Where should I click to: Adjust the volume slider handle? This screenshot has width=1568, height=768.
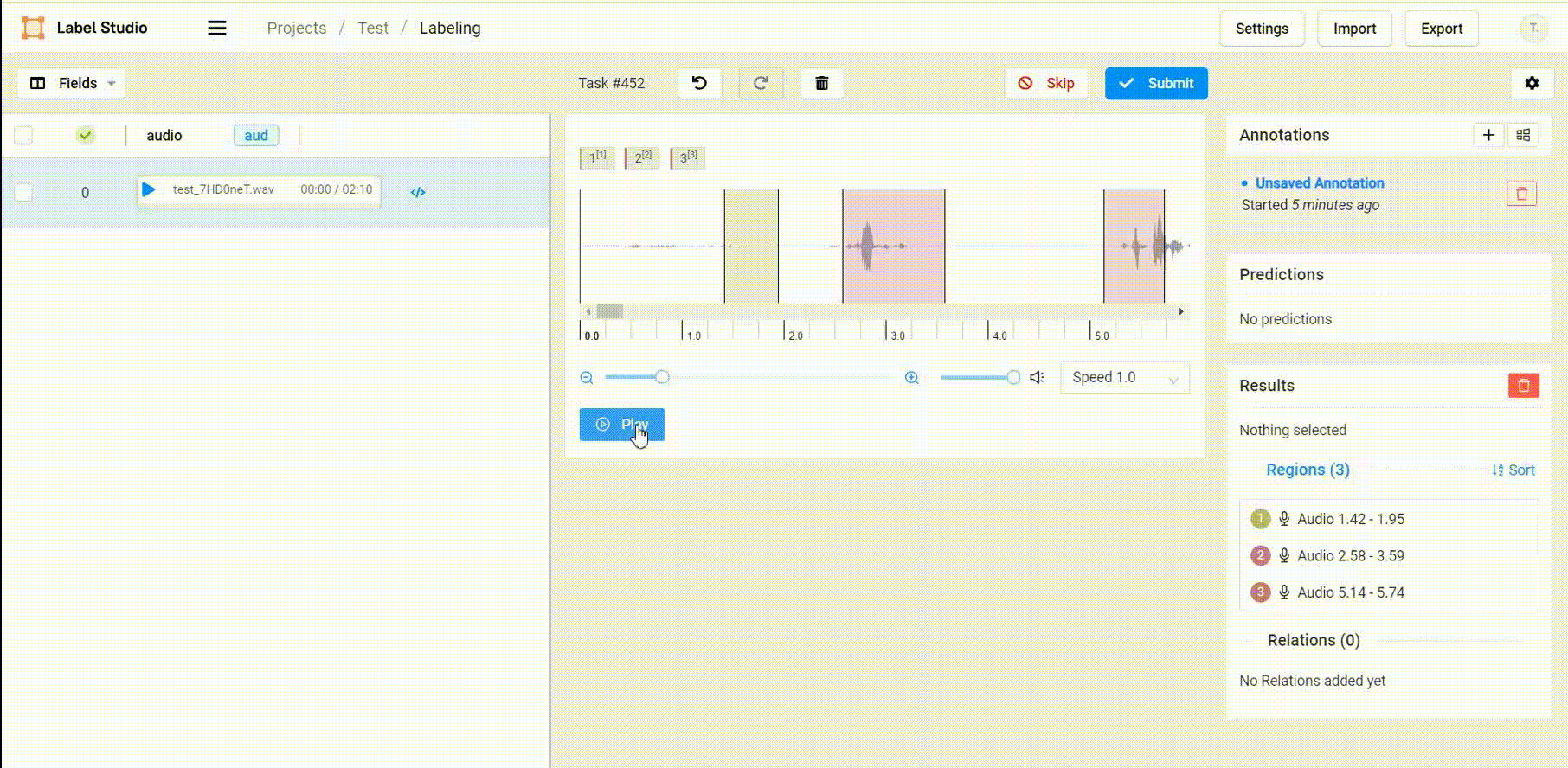pos(1013,377)
